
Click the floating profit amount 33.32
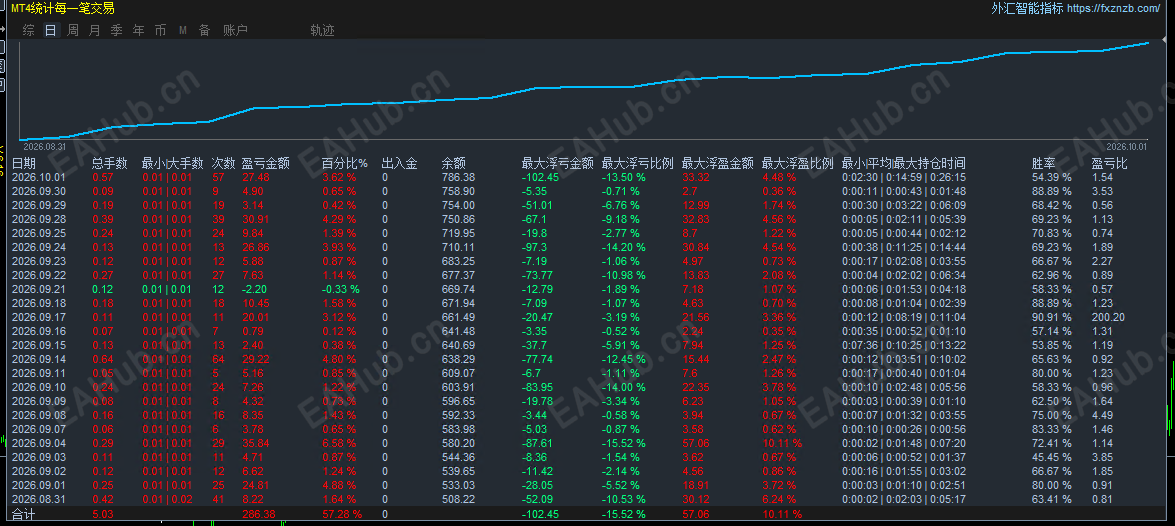coord(696,178)
